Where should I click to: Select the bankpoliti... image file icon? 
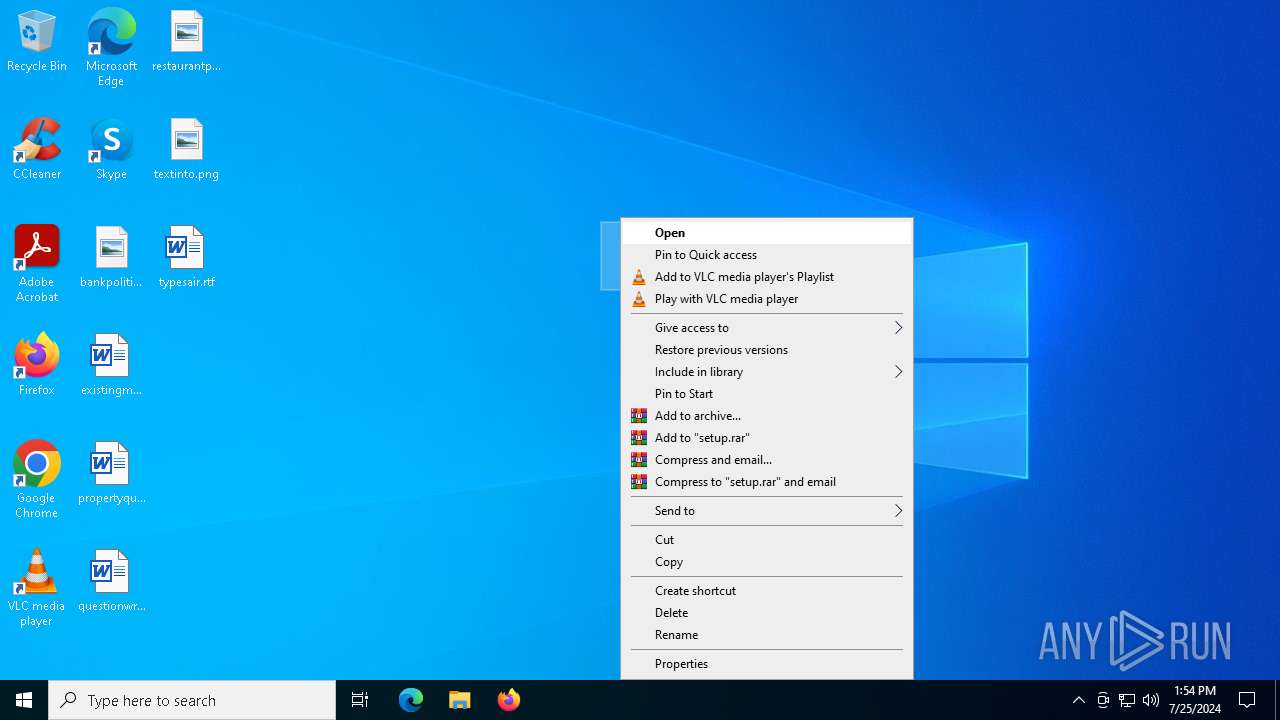pos(111,258)
